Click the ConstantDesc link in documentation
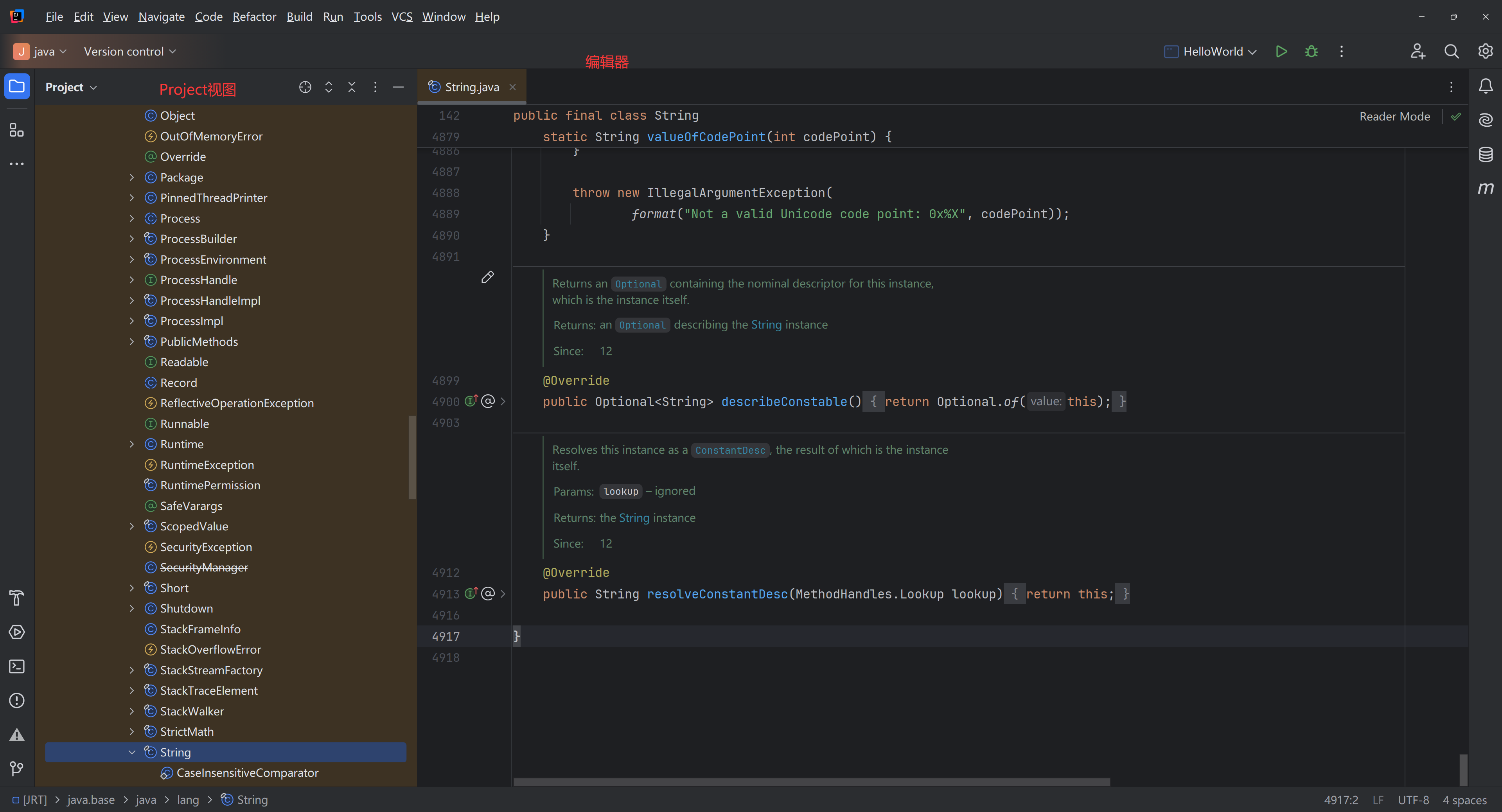The width and height of the screenshot is (1502, 812). (730, 450)
